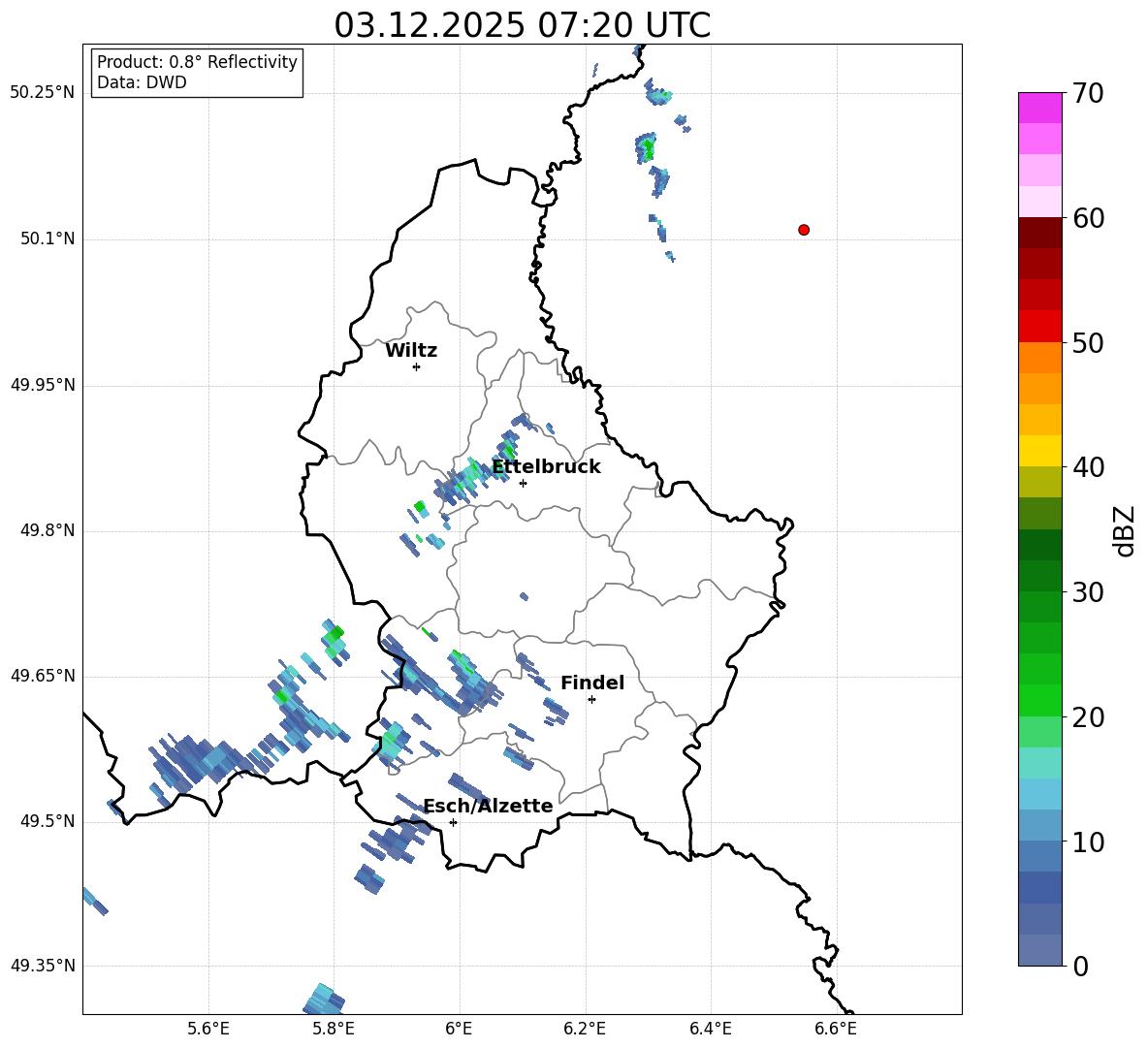Click the 49.95°N latitude label
The image size is (1148, 1048).
point(43,385)
